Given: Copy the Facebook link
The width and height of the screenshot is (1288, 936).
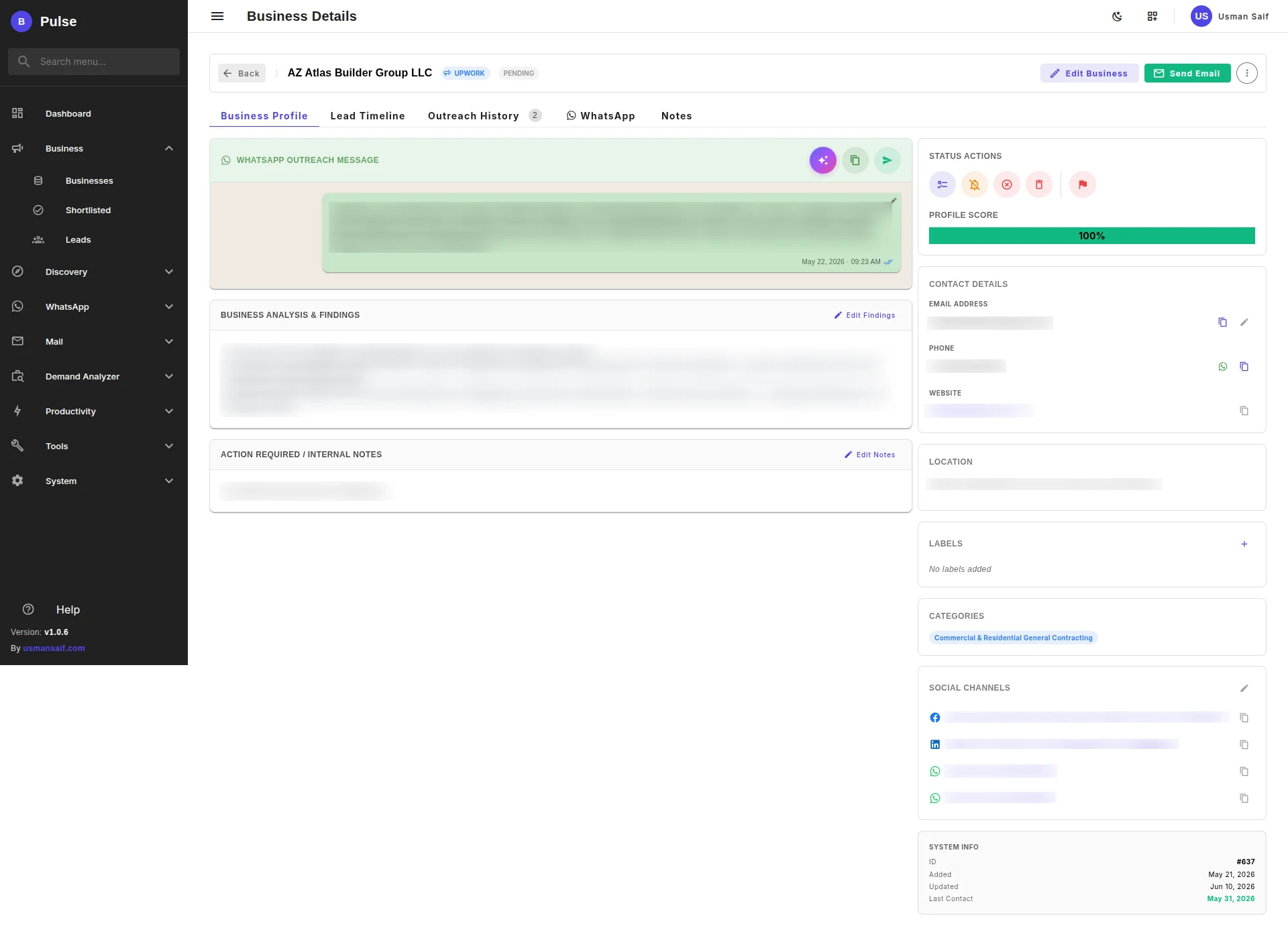Looking at the screenshot, I should point(1244,718).
